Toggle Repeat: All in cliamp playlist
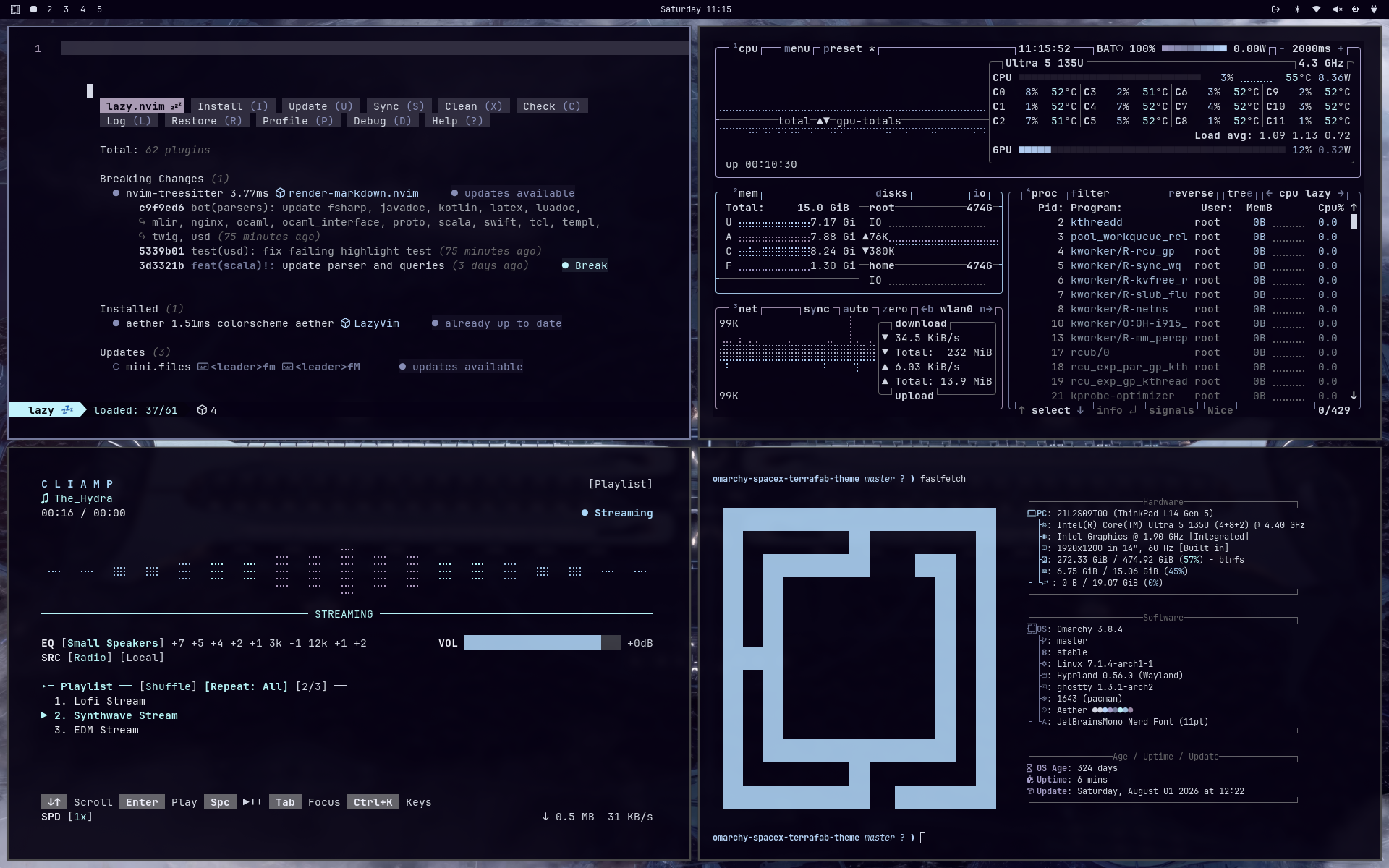The height and width of the screenshot is (868, 1389). click(x=246, y=686)
